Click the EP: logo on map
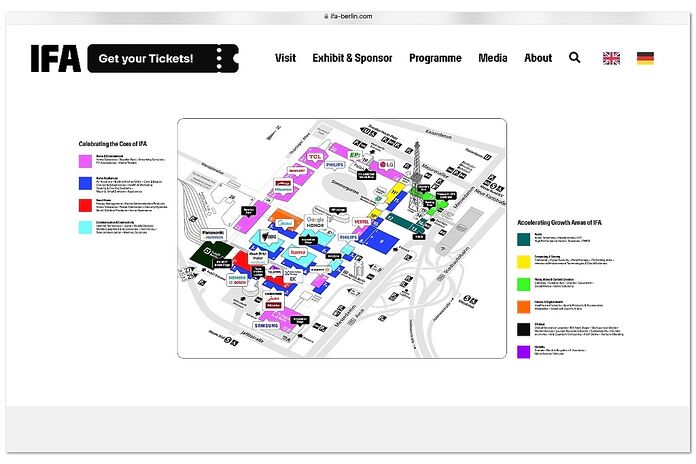Image resolution: width=696 pixels, height=464 pixels. [x=355, y=155]
